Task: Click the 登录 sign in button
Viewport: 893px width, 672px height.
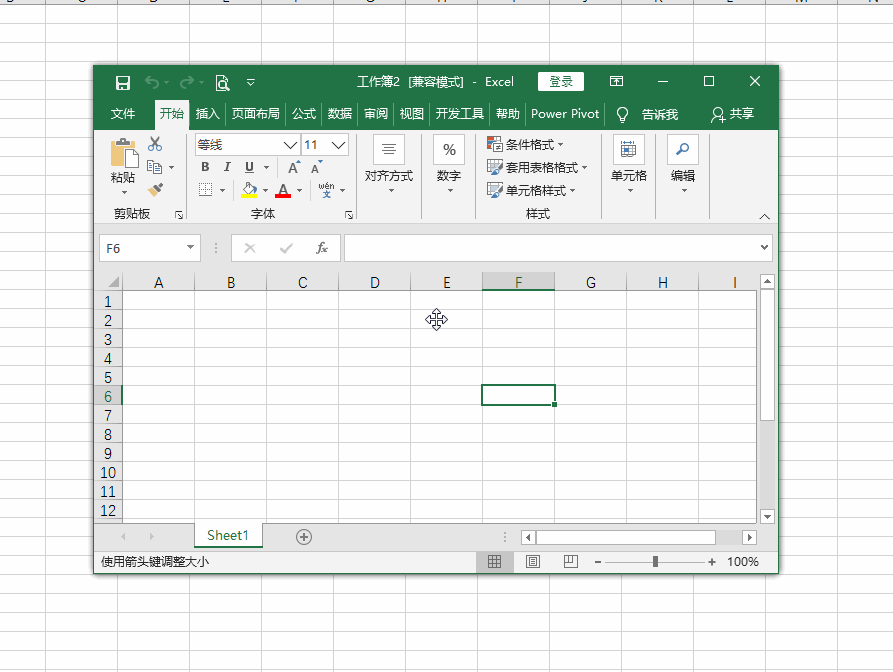Action: point(561,82)
